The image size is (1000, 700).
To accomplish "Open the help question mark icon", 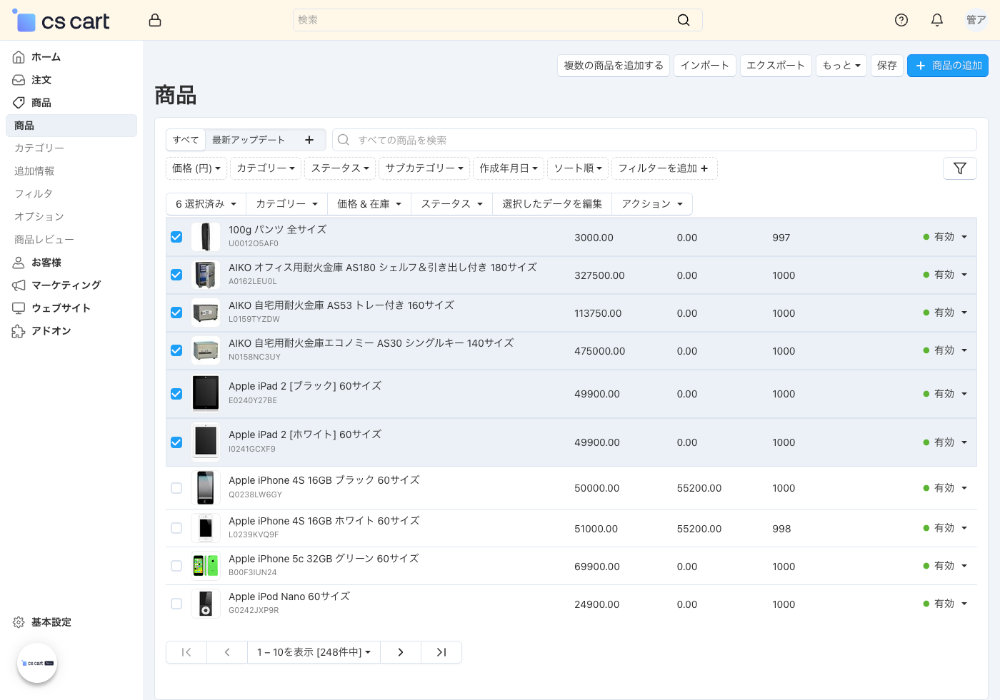I will pos(901,20).
